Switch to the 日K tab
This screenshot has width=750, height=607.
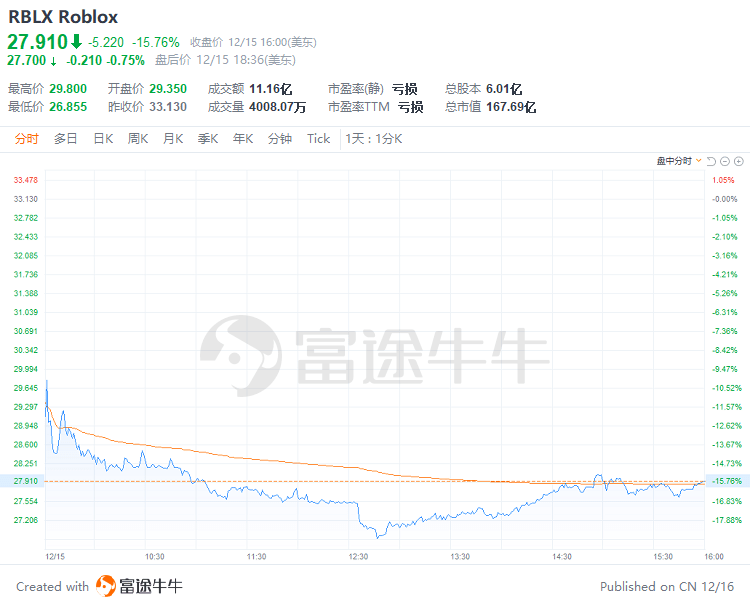click(x=103, y=139)
